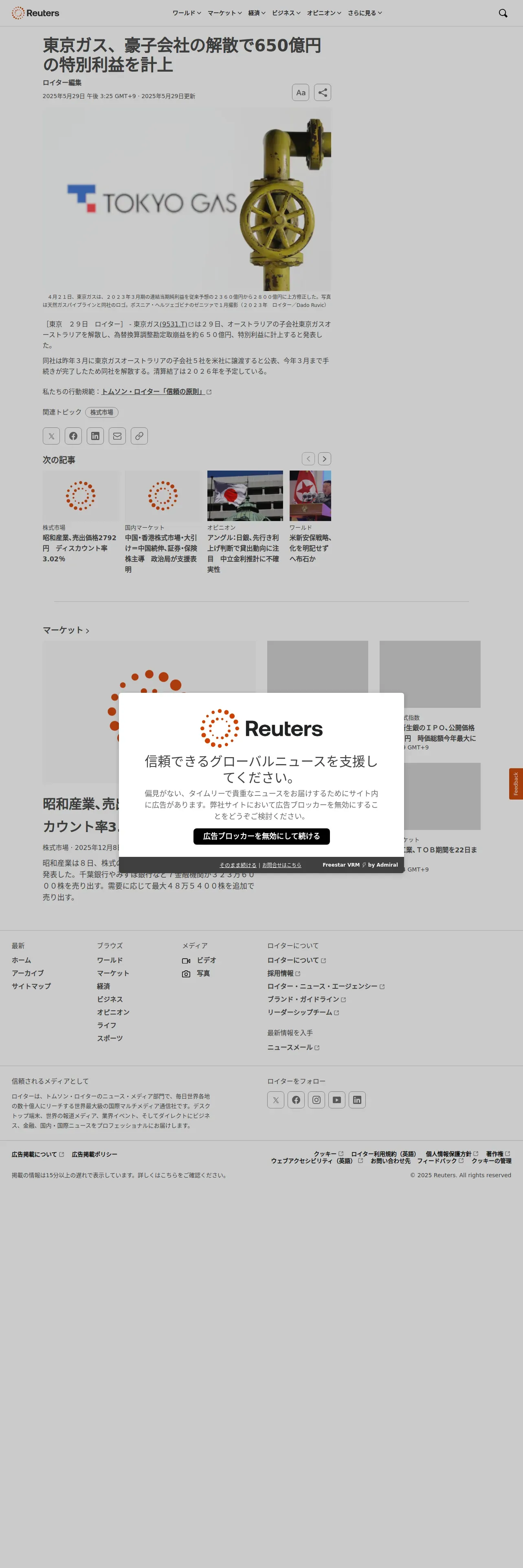Open the 9531.T stock link
This screenshot has width=523, height=1568.
(x=176, y=324)
